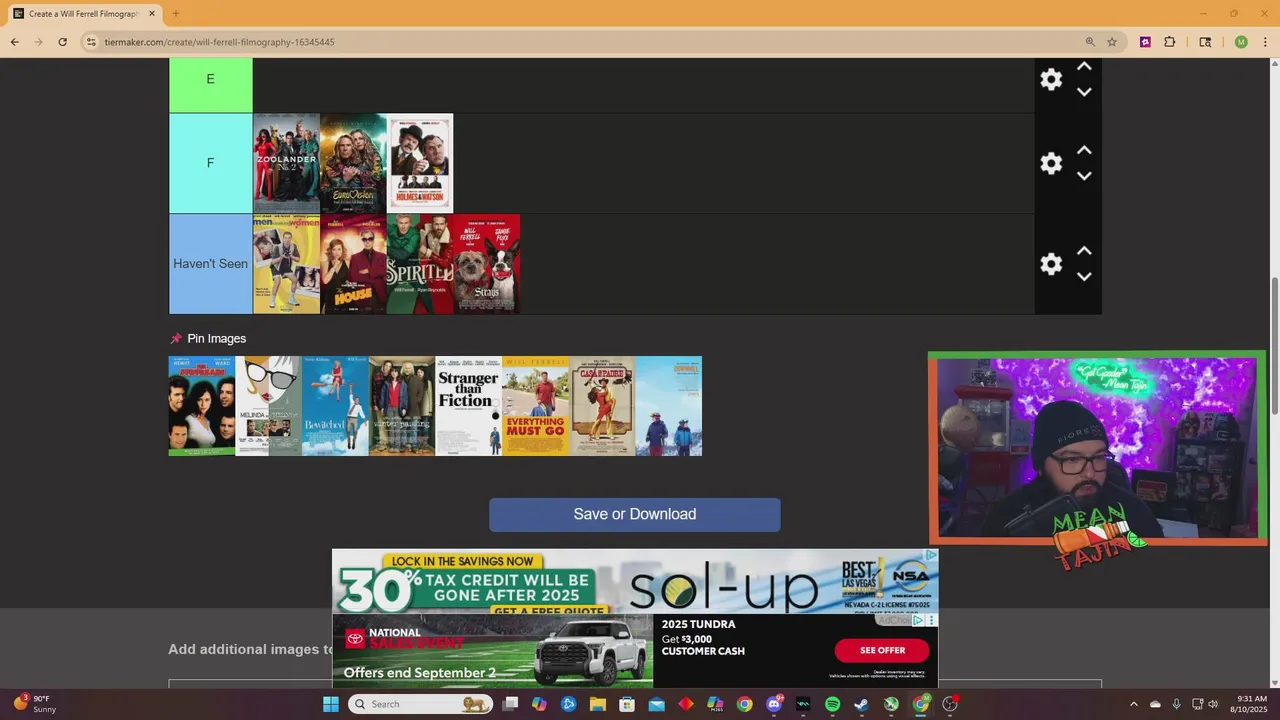Move Haven't Seen row up

[1084, 251]
